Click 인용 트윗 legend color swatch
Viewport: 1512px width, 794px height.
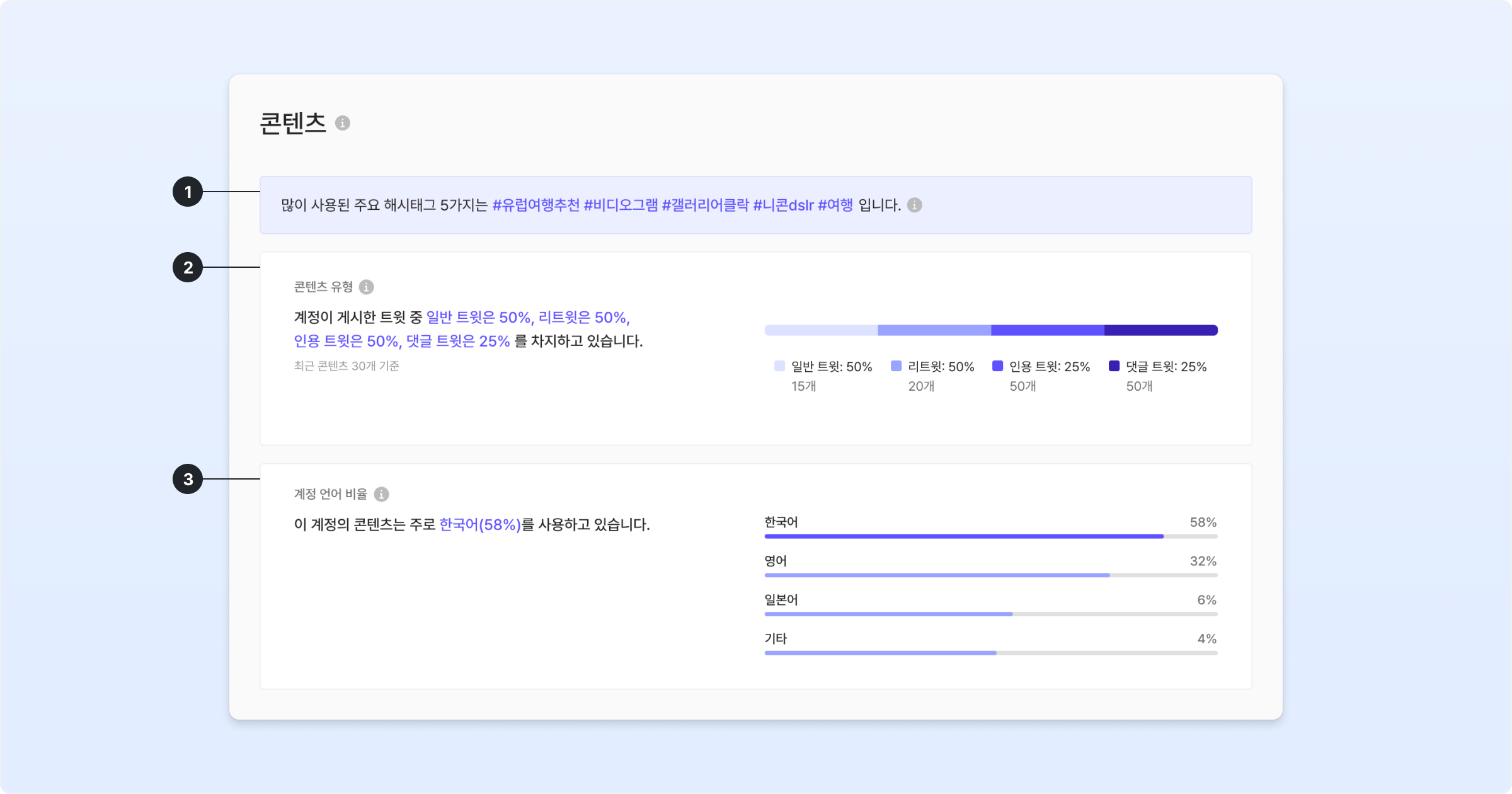tap(997, 366)
